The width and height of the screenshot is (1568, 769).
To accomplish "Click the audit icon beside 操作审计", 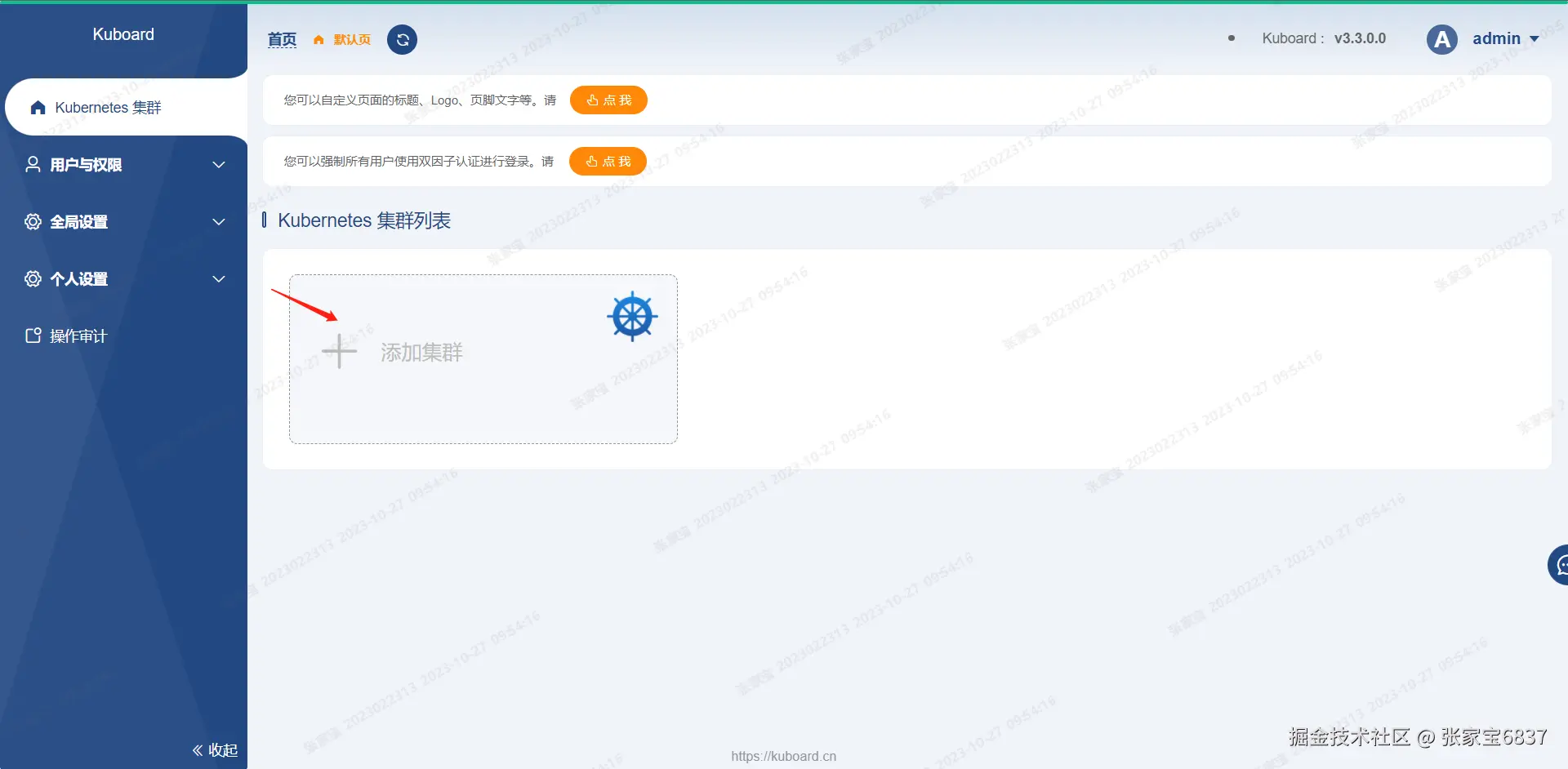I will coord(33,336).
